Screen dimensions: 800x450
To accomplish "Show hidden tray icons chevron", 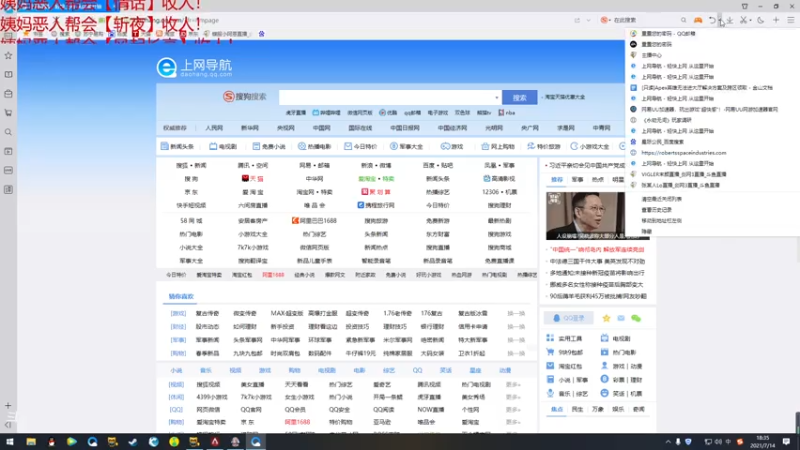I will pyautogui.click(x=668, y=442).
